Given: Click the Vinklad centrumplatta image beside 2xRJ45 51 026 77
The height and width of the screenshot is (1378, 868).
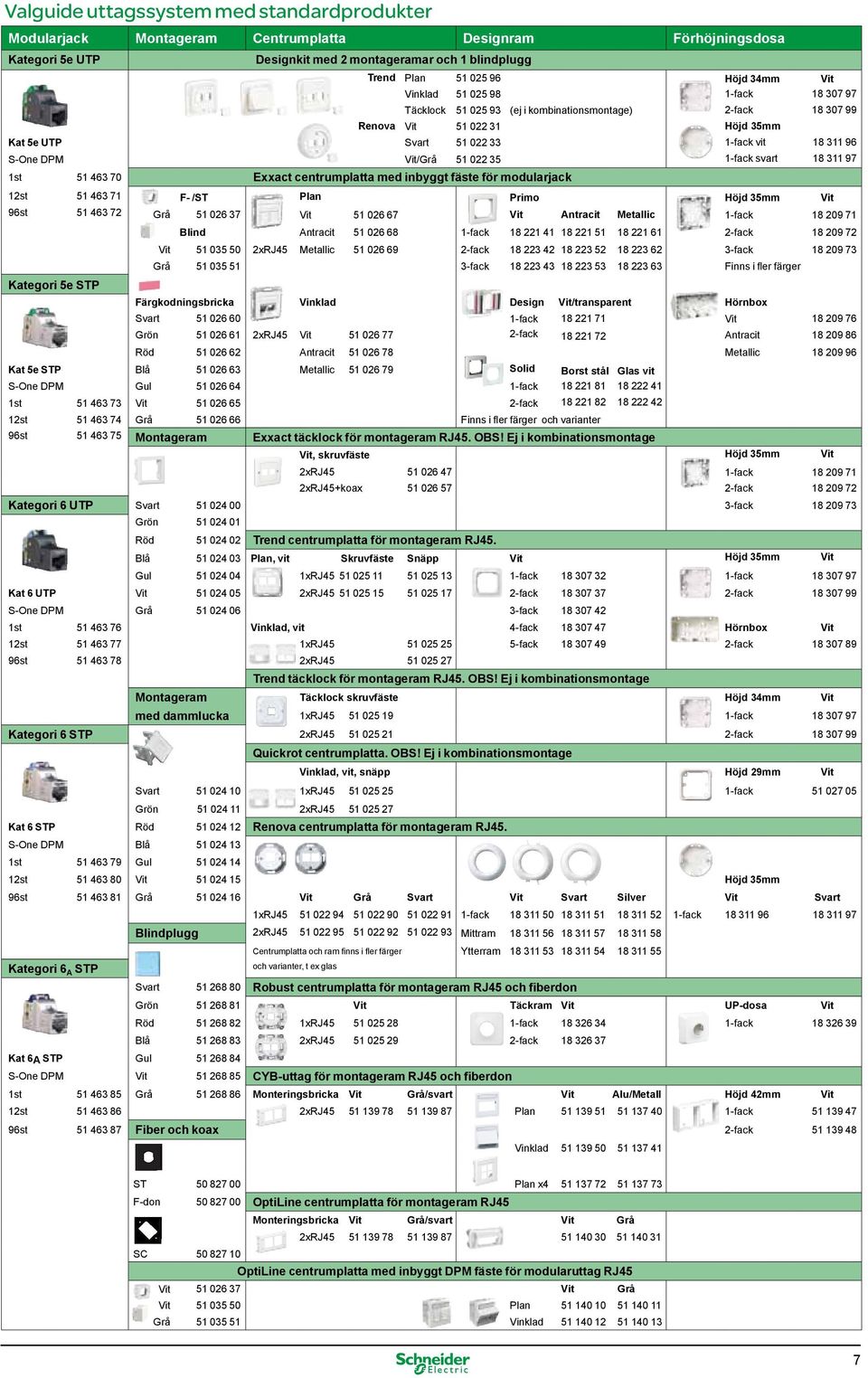Looking at the screenshot, I should (x=266, y=304).
